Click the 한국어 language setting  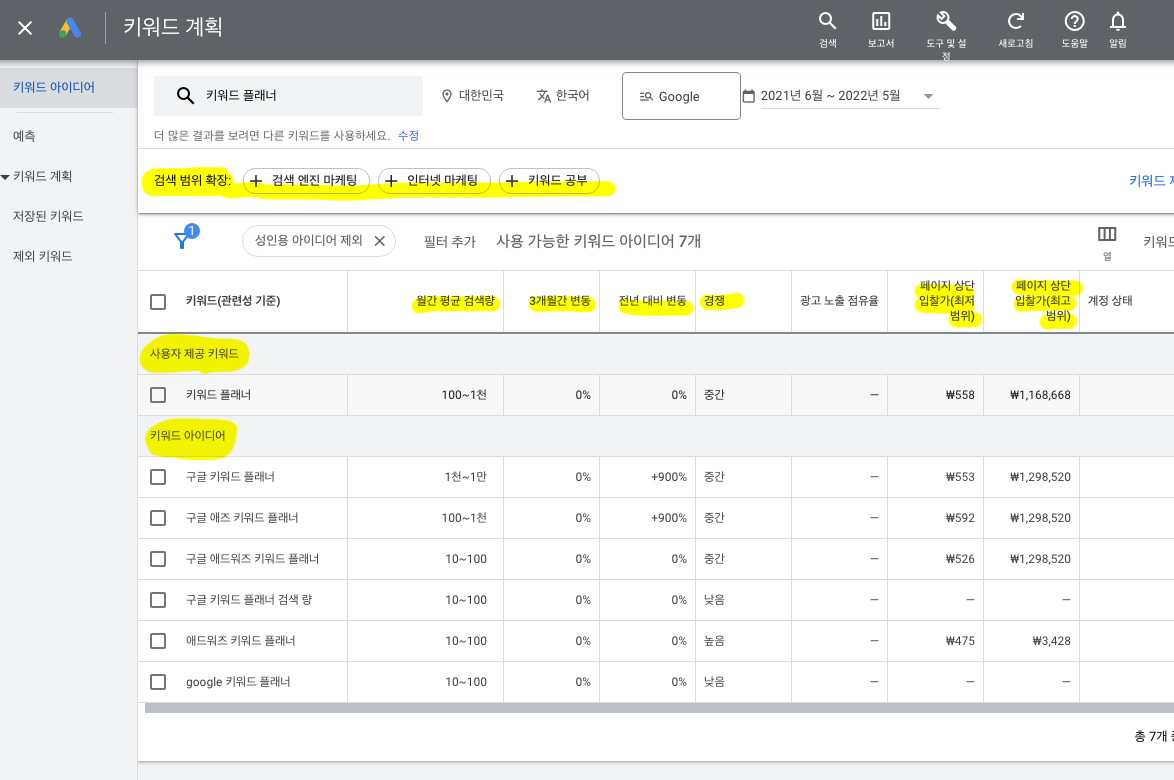click(563, 96)
